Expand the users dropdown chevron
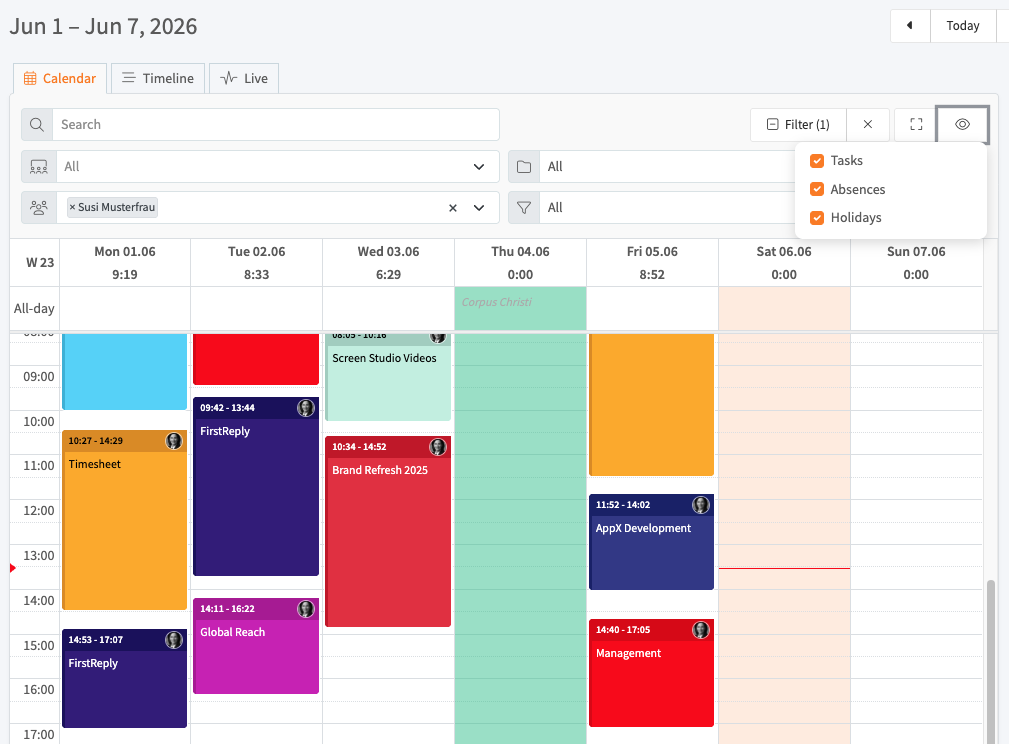 coord(479,208)
